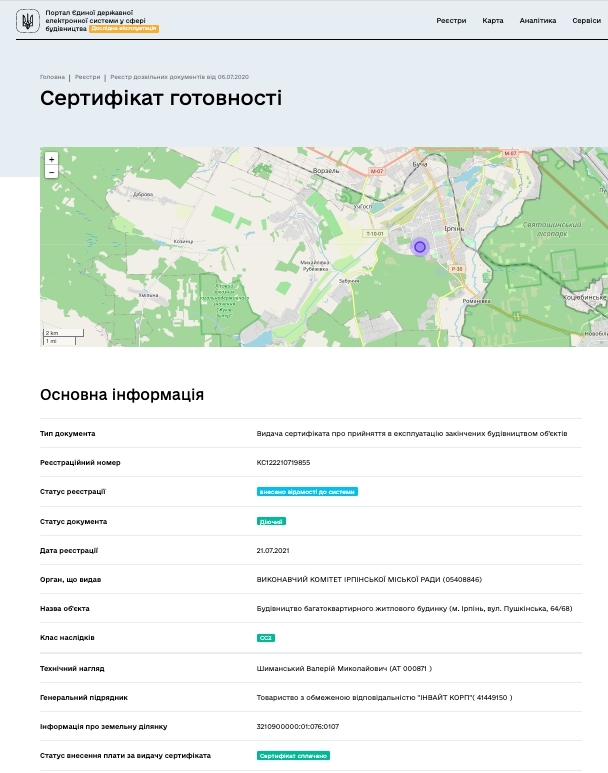608x773 pixels.
Task: Click the Буча town label on map
Action: 420,164
